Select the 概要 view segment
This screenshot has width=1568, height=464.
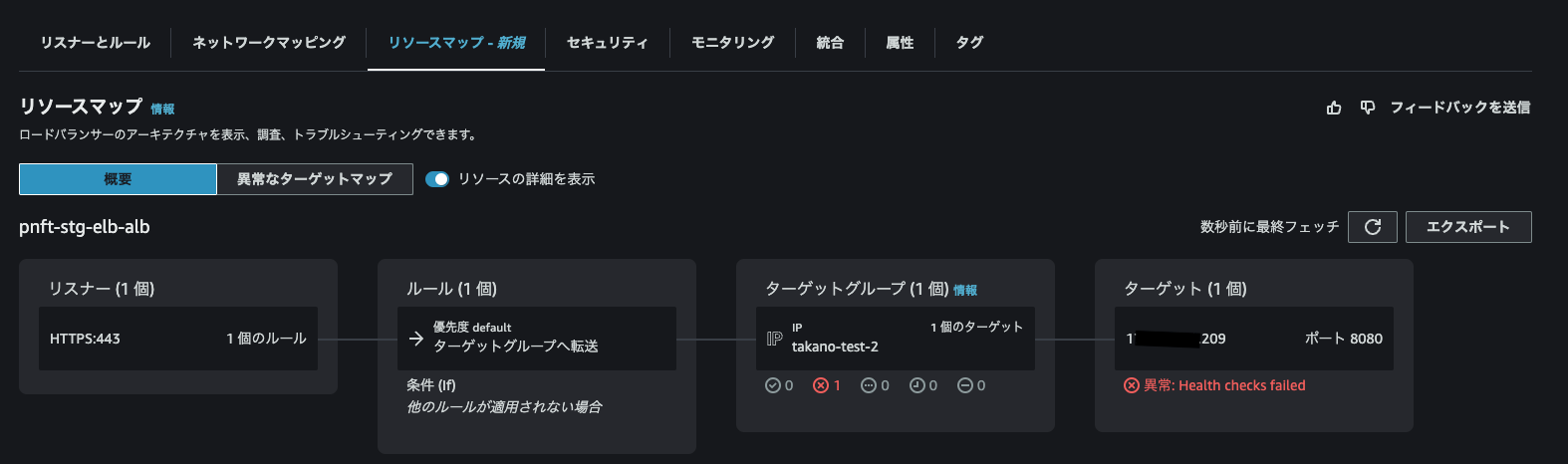pyautogui.click(x=118, y=179)
